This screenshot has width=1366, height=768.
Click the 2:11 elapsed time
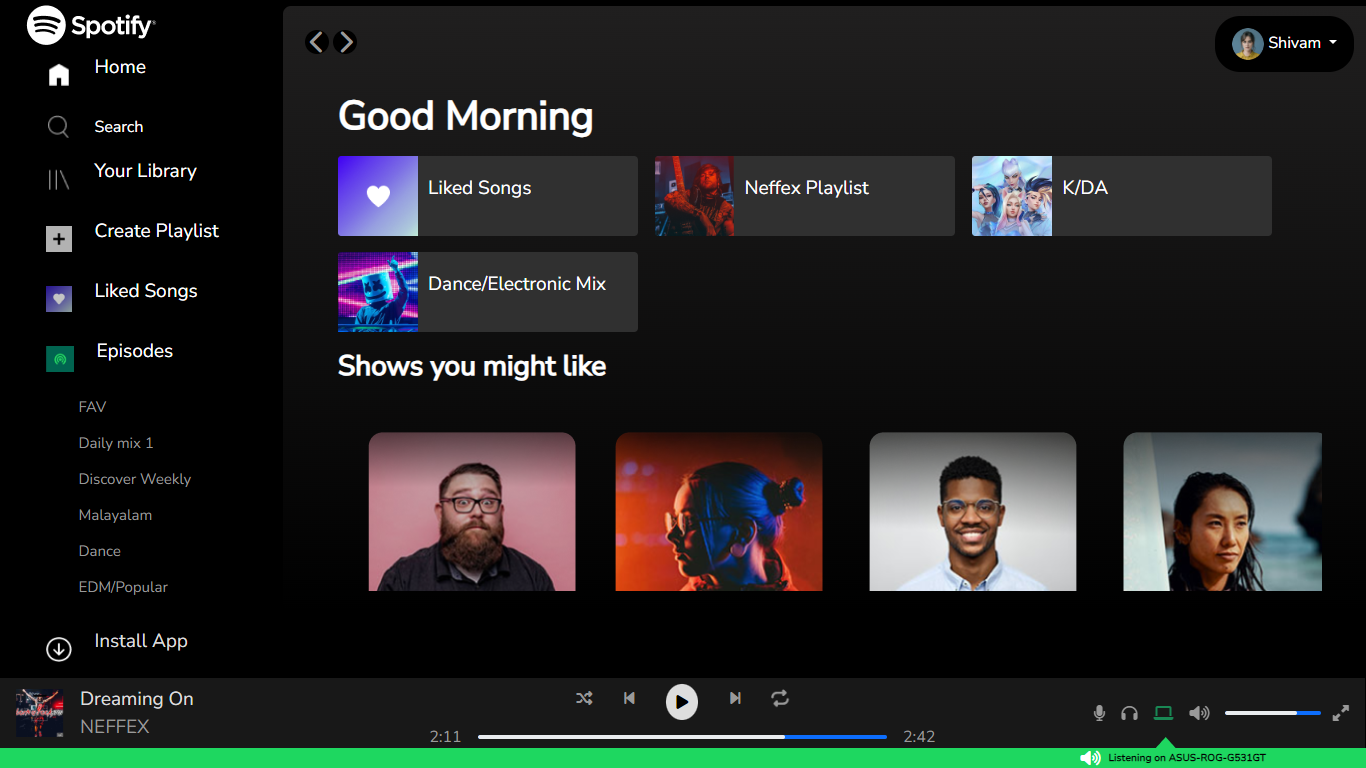point(445,737)
